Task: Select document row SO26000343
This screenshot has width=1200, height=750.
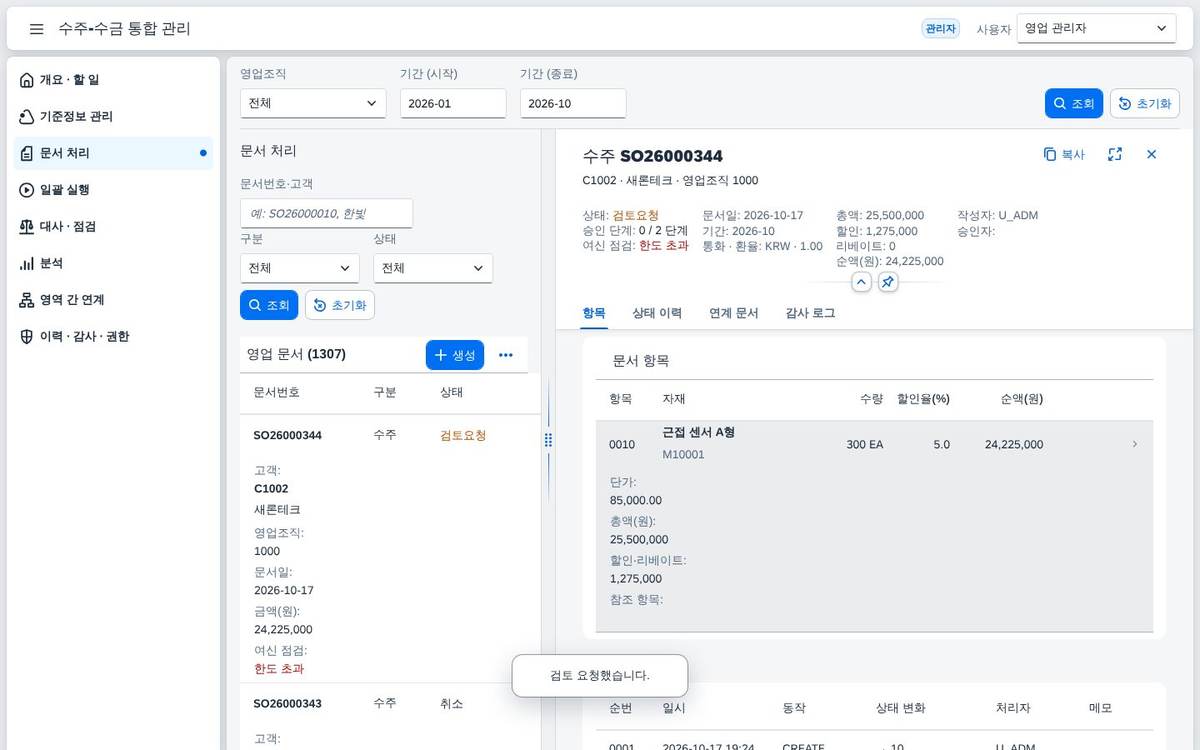Action: (x=390, y=716)
